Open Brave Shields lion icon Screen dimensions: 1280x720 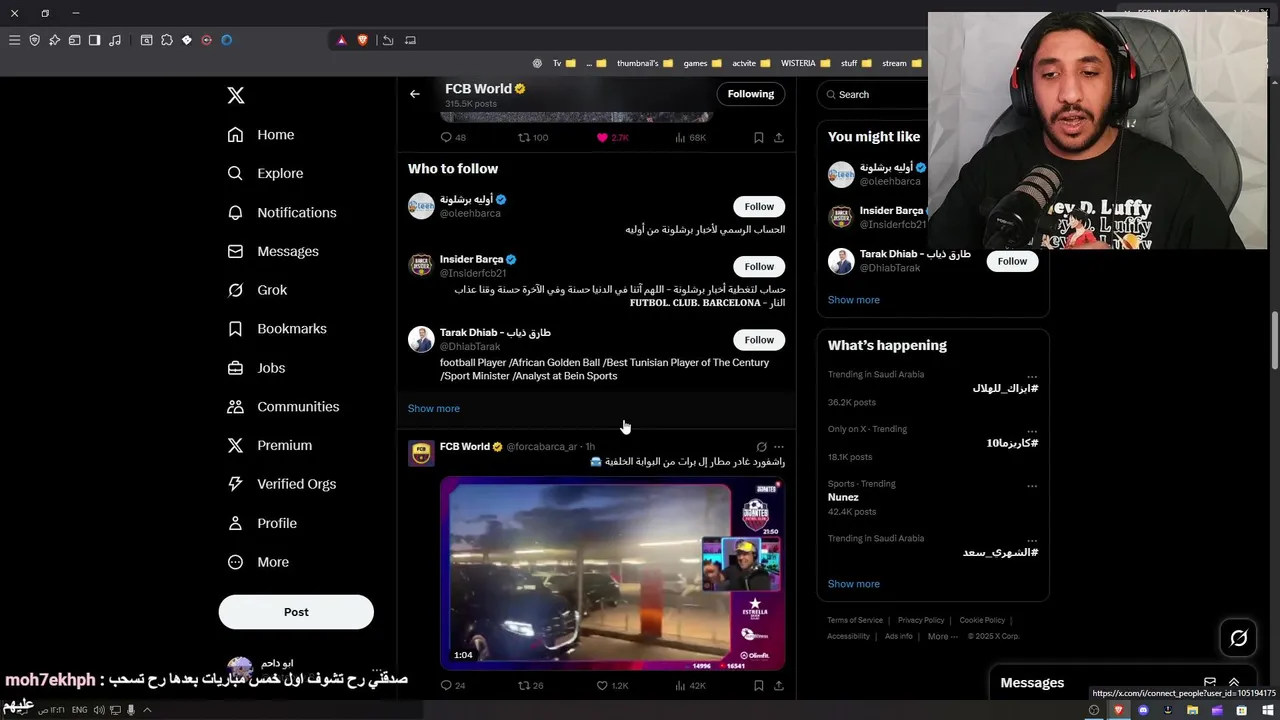[x=362, y=40]
